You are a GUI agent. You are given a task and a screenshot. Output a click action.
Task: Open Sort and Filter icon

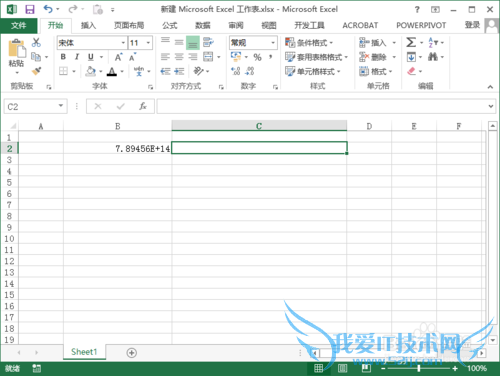(x=433, y=42)
